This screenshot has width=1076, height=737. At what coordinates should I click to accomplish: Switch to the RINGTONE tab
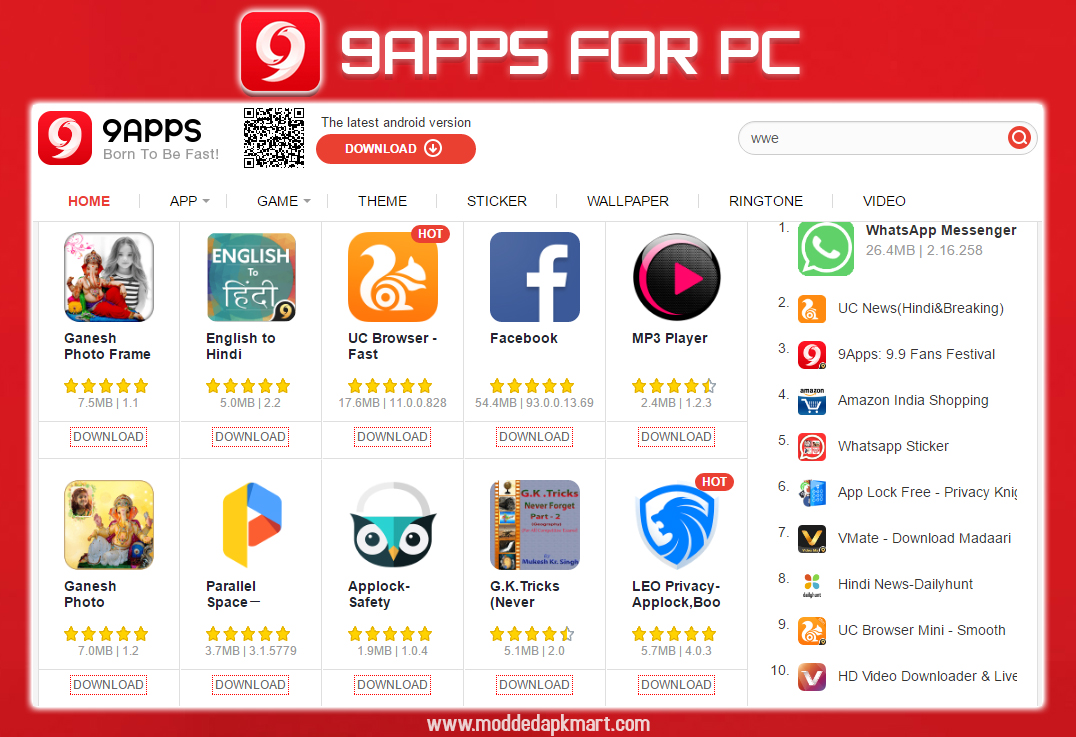click(x=765, y=201)
